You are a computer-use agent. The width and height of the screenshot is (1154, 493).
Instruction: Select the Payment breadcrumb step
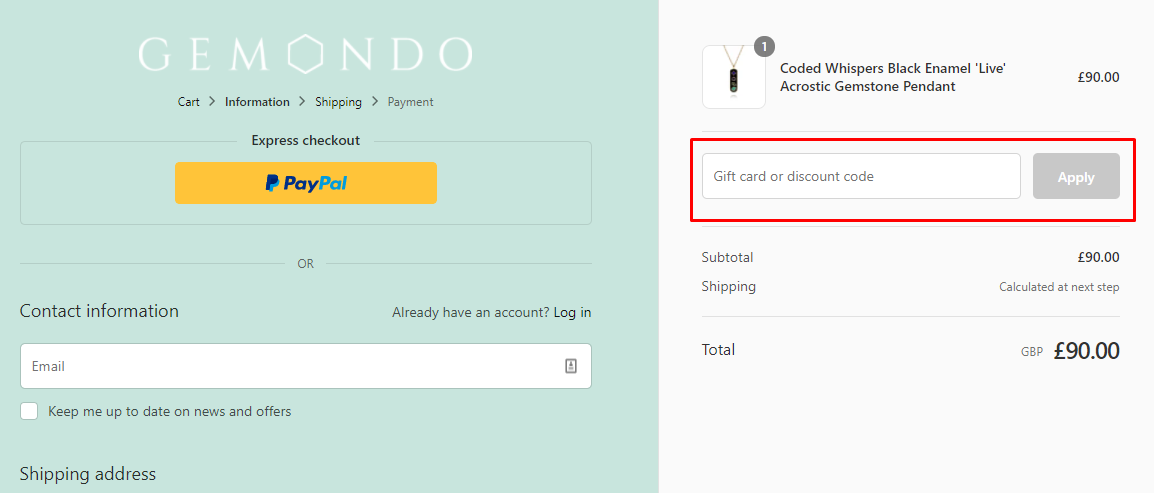[410, 102]
